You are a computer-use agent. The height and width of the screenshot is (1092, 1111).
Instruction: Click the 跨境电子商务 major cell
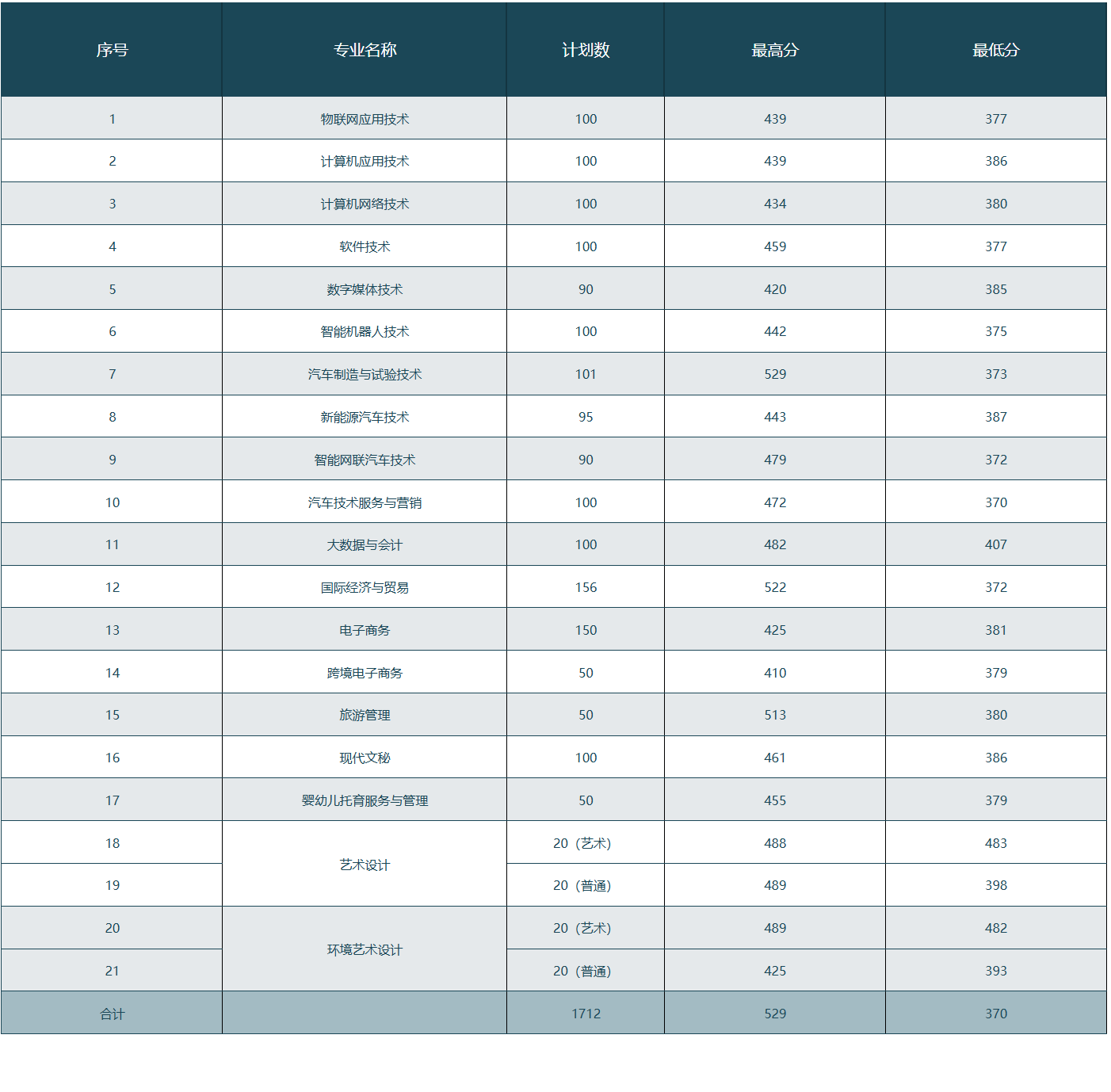point(365,673)
